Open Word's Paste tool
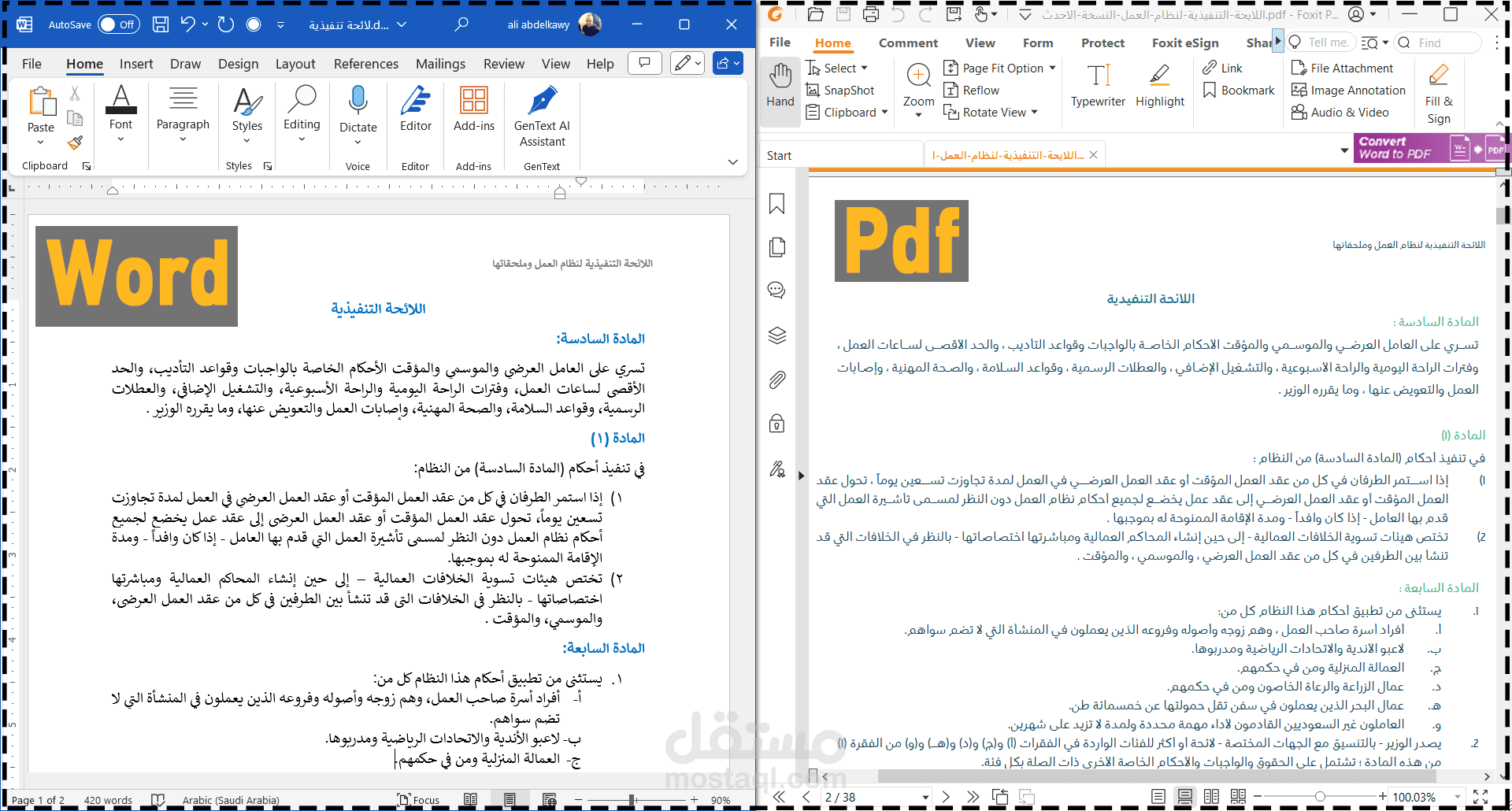Viewport: 1512px width, 811px height. [x=41, y=117]
